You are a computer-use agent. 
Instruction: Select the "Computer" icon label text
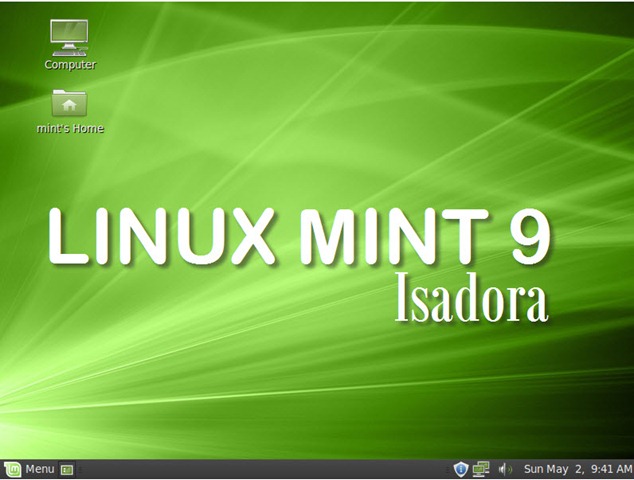tap(70, 65)
